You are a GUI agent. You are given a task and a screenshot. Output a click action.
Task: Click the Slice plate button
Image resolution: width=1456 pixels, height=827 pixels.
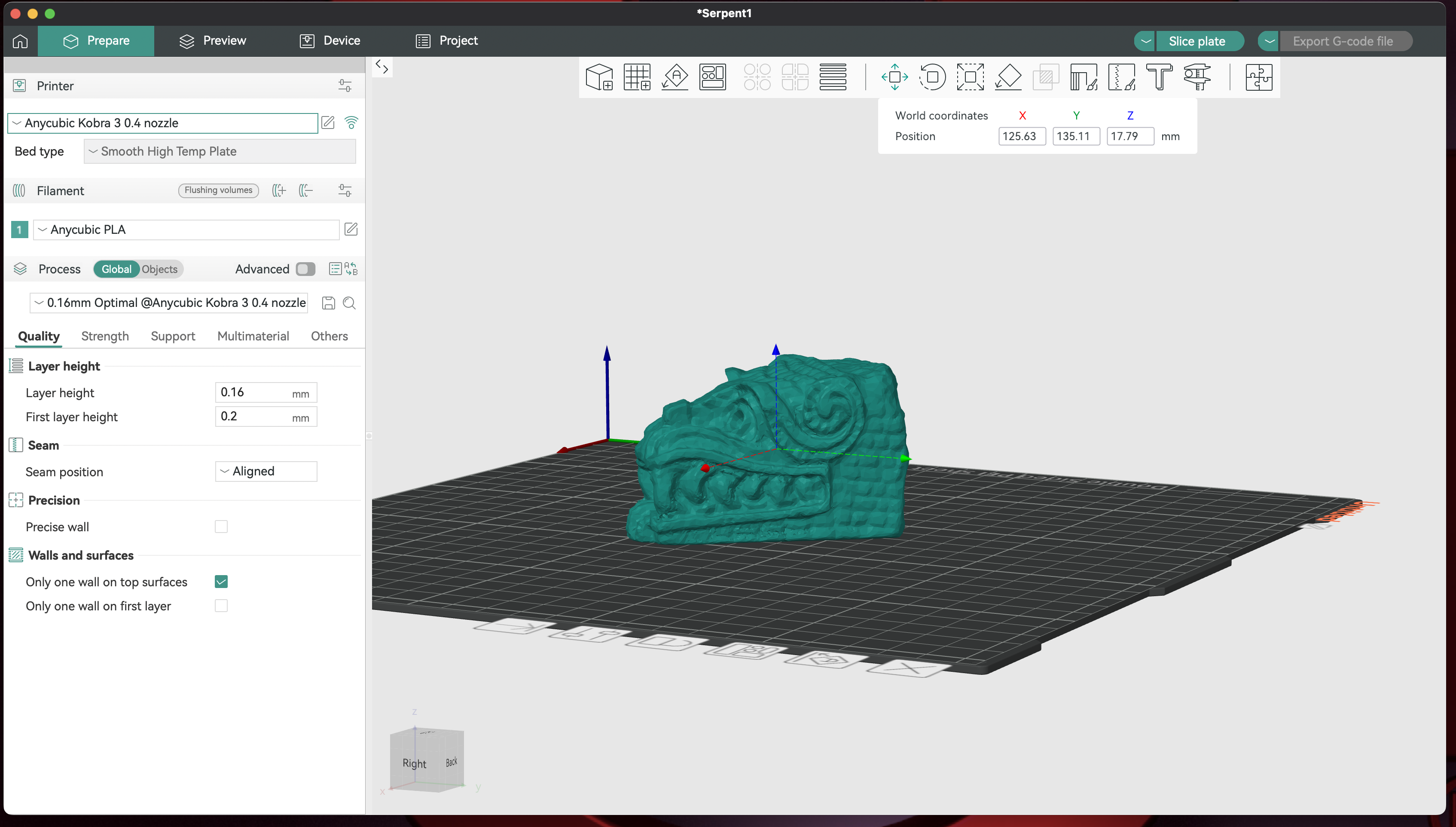1197,41
